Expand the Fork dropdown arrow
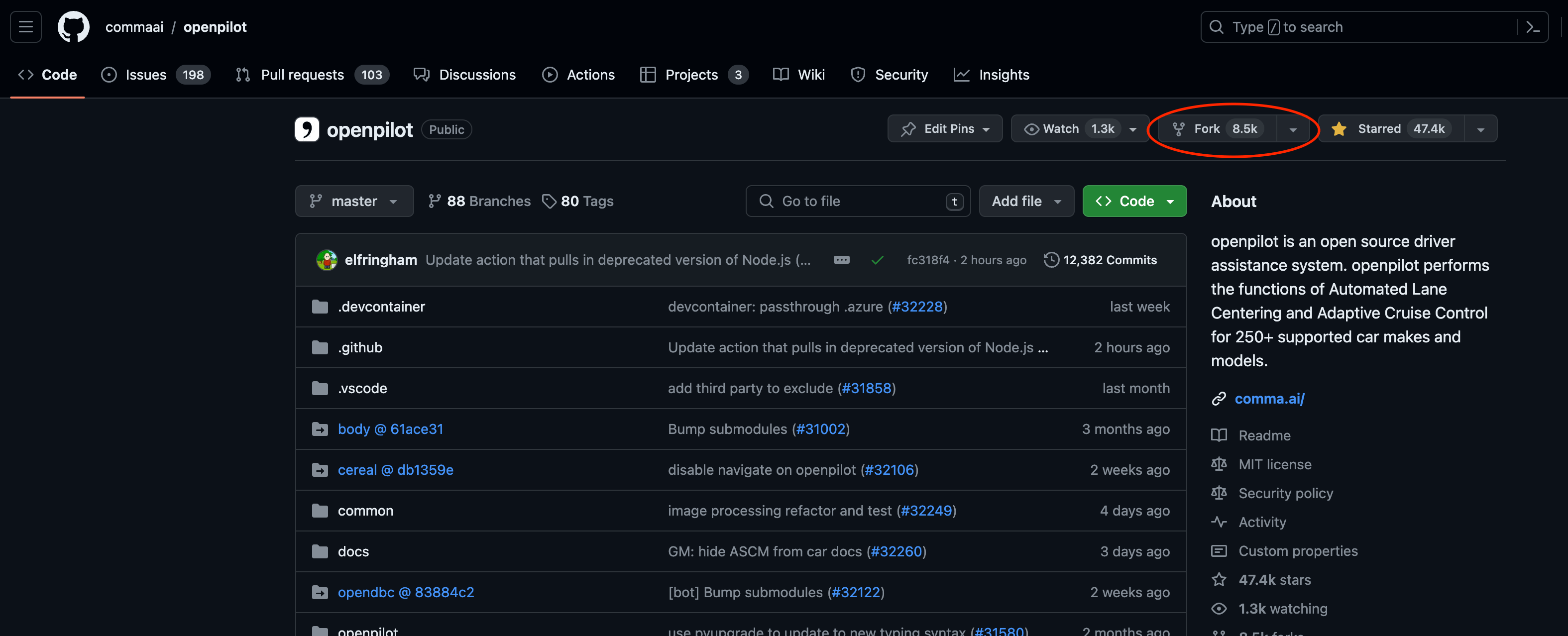The height and width of the screenshot is (636, 1568). (1293, 129)
